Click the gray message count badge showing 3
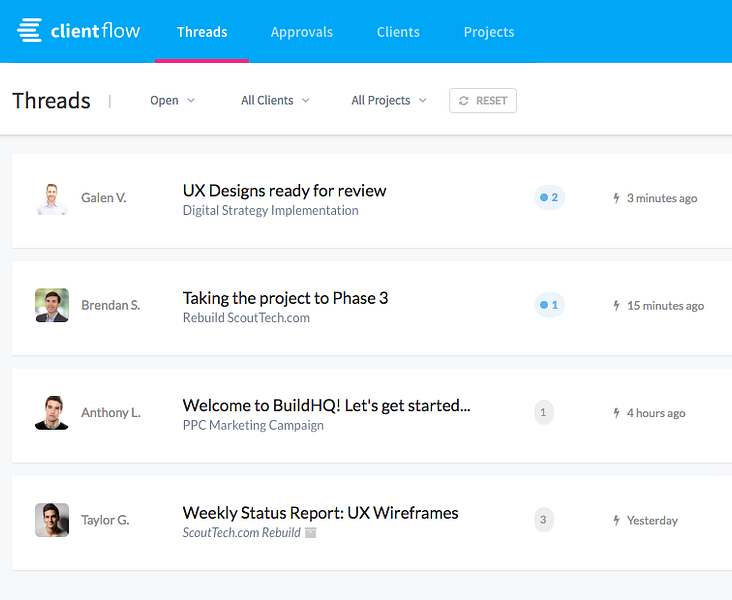Image resolution: width=732 pixels, height=600 pixels. coord(543,520)
